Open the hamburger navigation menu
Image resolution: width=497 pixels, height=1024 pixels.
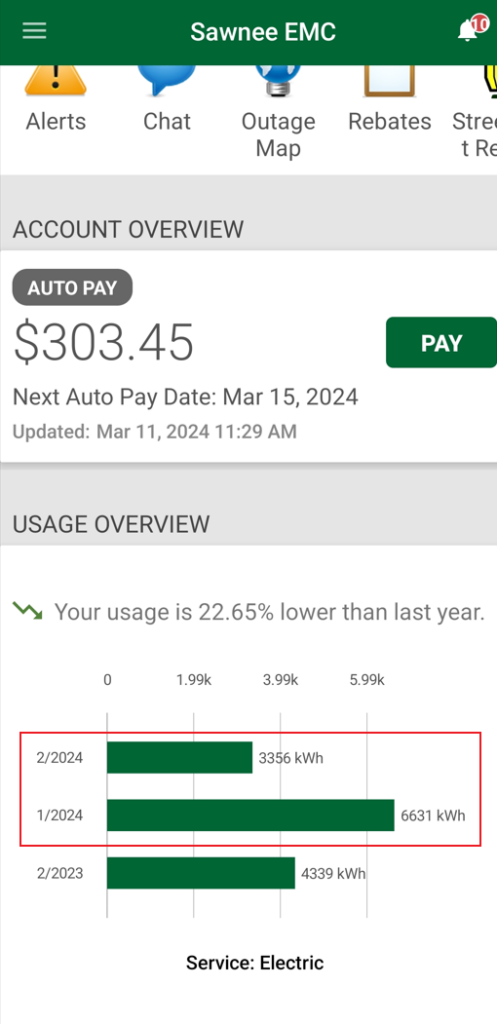tap(34, 31)
